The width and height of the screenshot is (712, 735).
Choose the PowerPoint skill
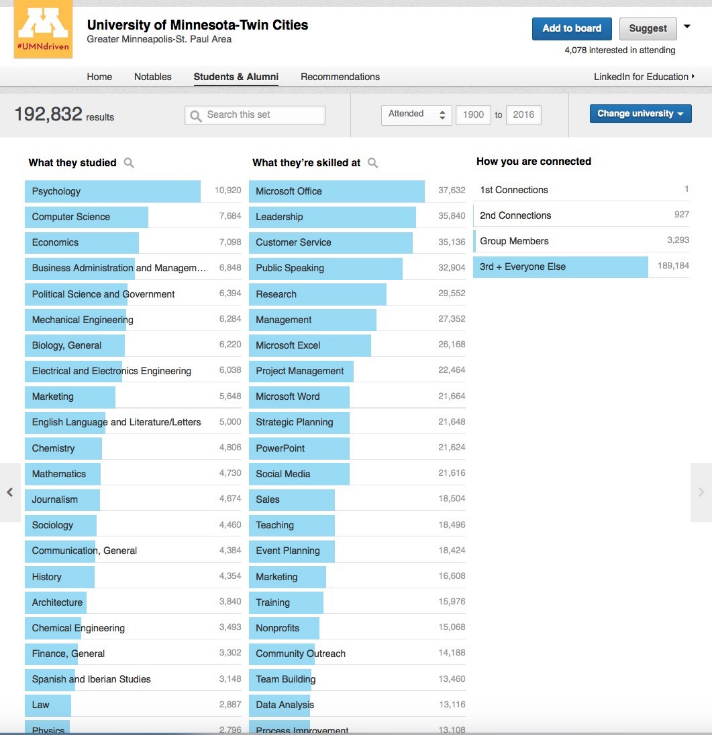pyautogui.click(x=357, y=448)
